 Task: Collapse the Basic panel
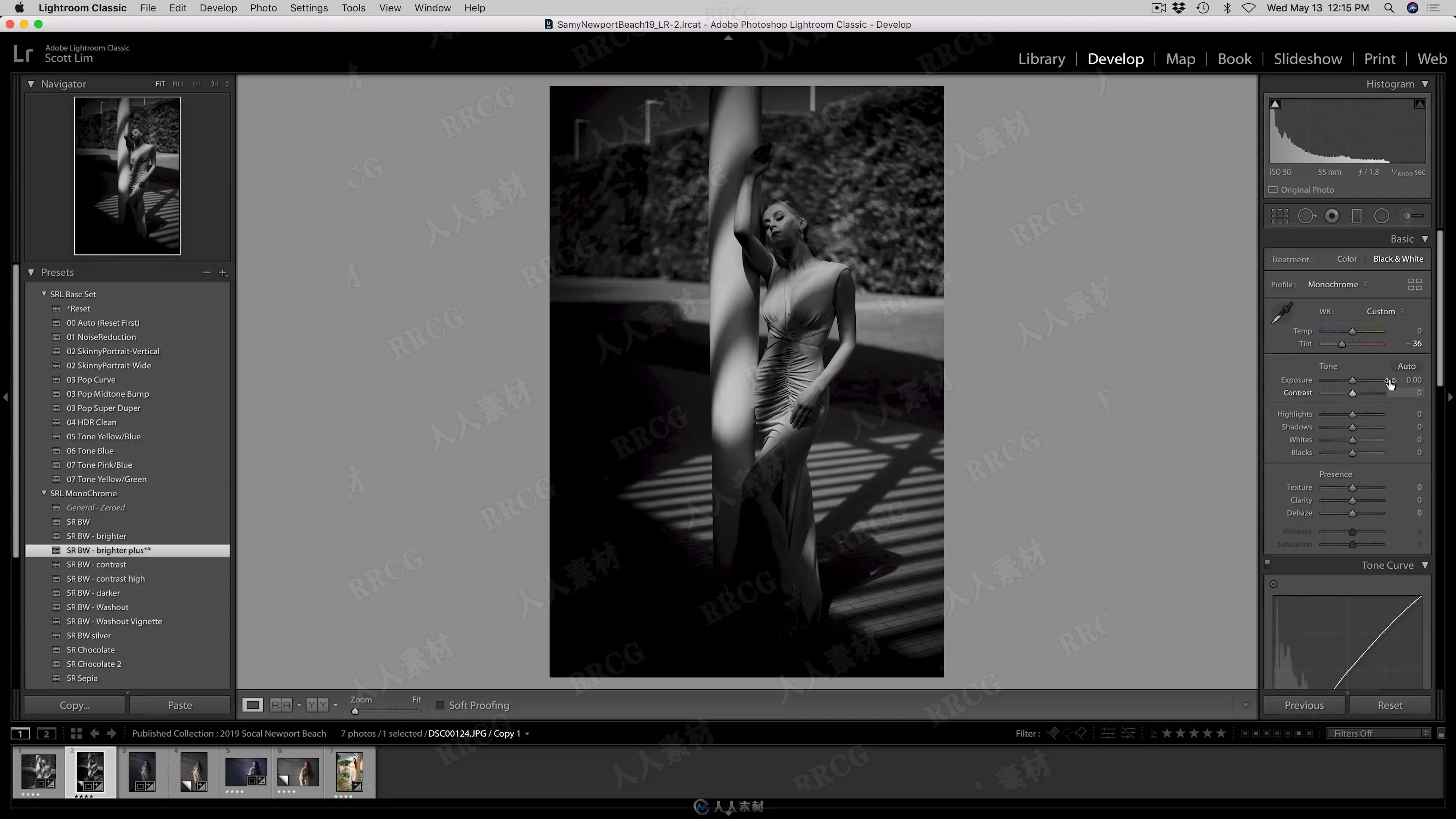coord(1425,239)
